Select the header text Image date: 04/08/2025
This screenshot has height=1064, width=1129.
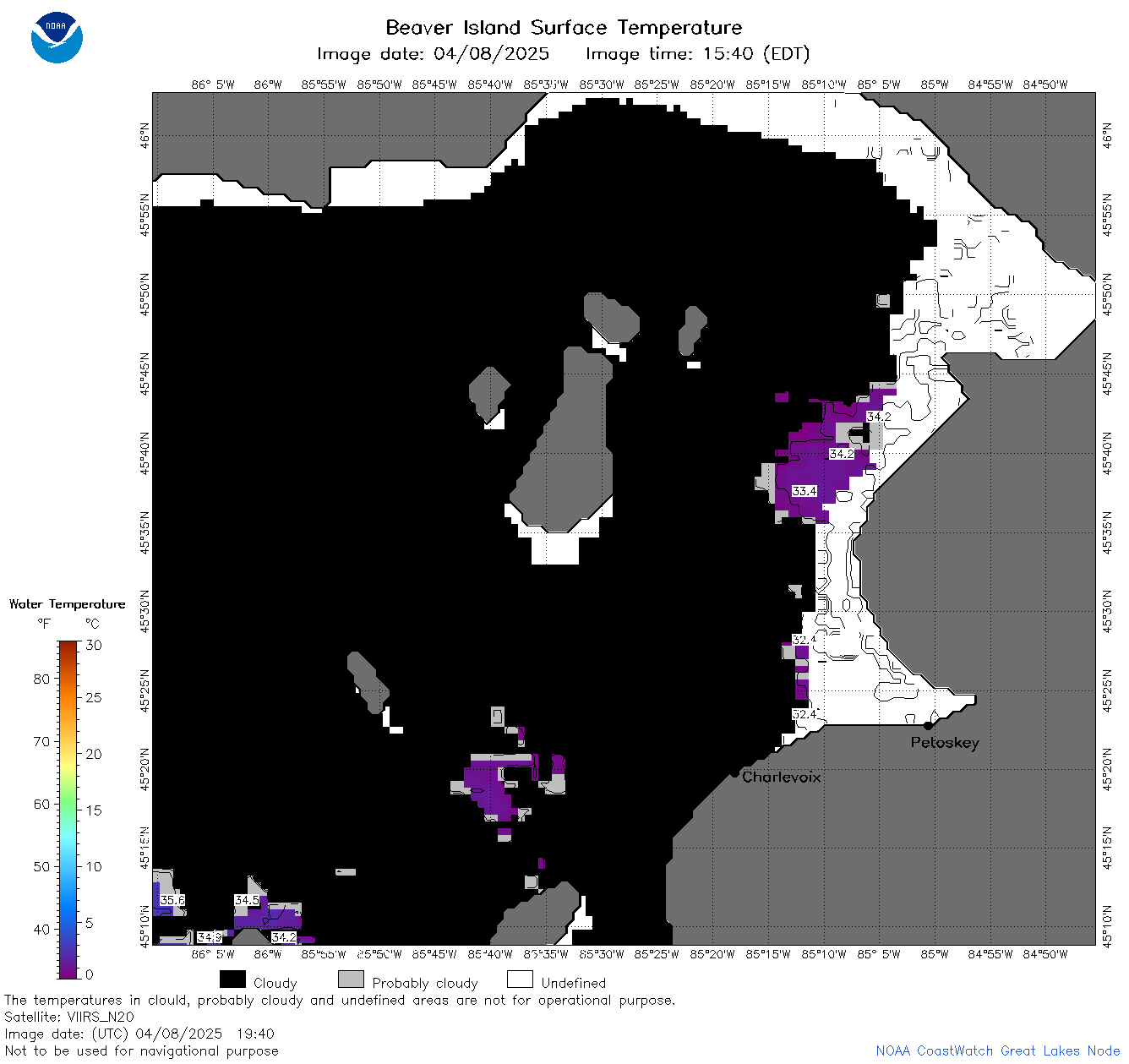click(x=433, y=54)
